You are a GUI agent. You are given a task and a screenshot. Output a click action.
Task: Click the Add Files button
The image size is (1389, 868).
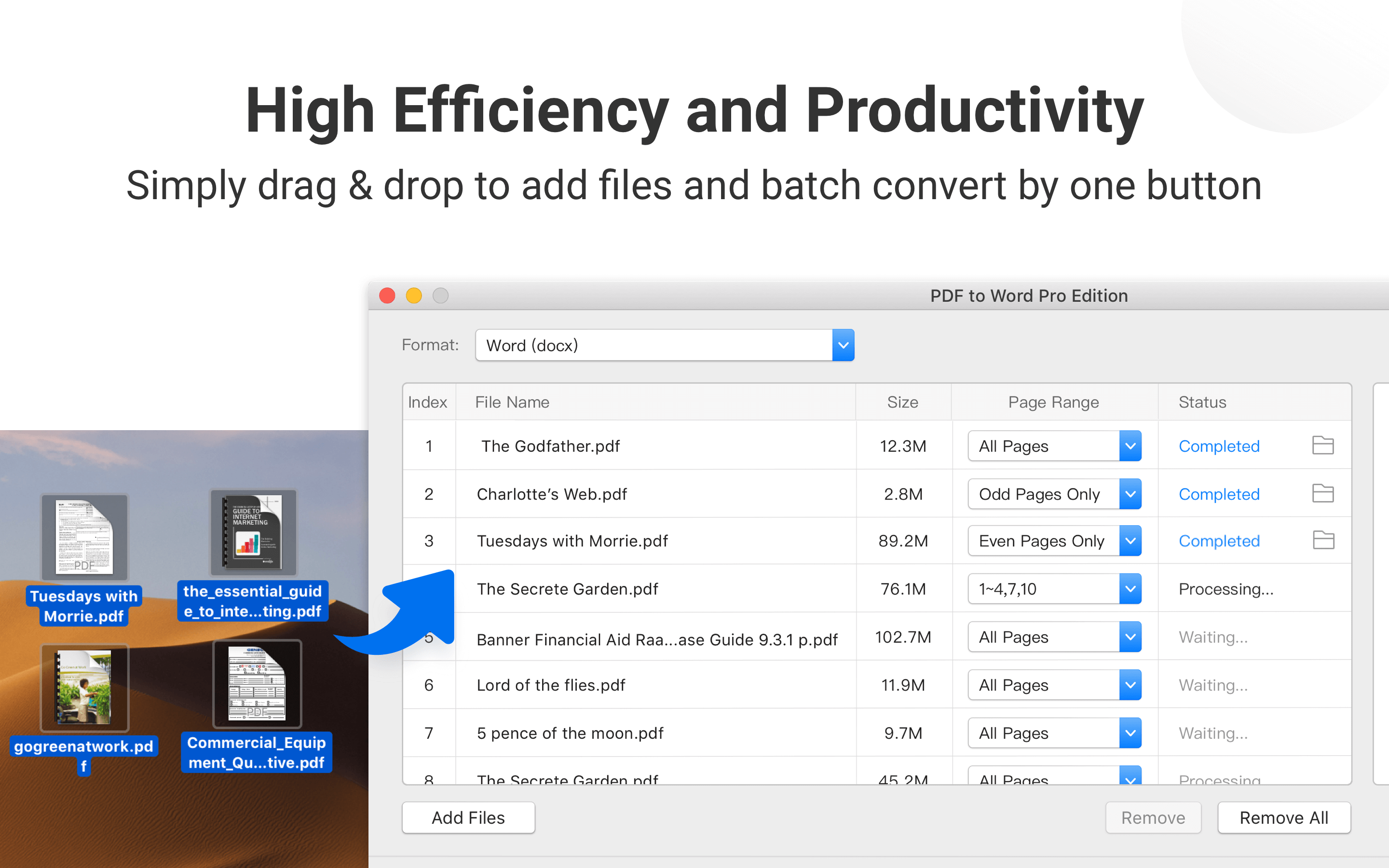(468, 817)
